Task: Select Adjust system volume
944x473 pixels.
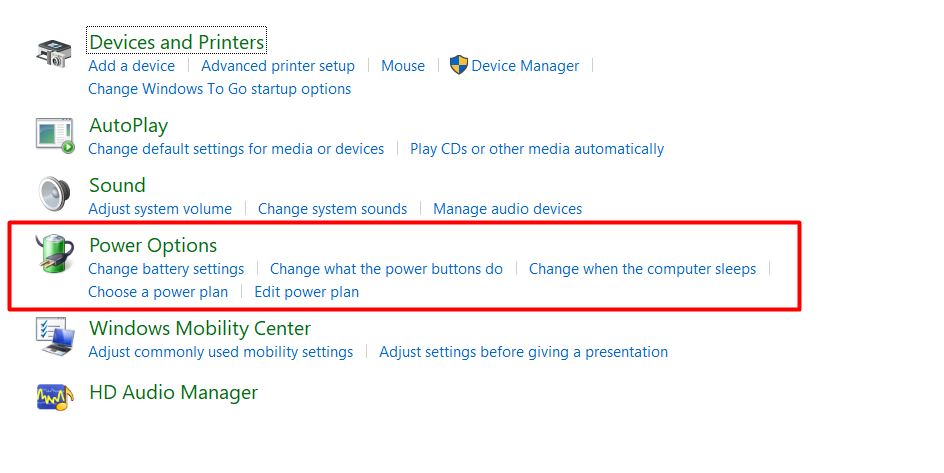Action: (x=160, y=209)
